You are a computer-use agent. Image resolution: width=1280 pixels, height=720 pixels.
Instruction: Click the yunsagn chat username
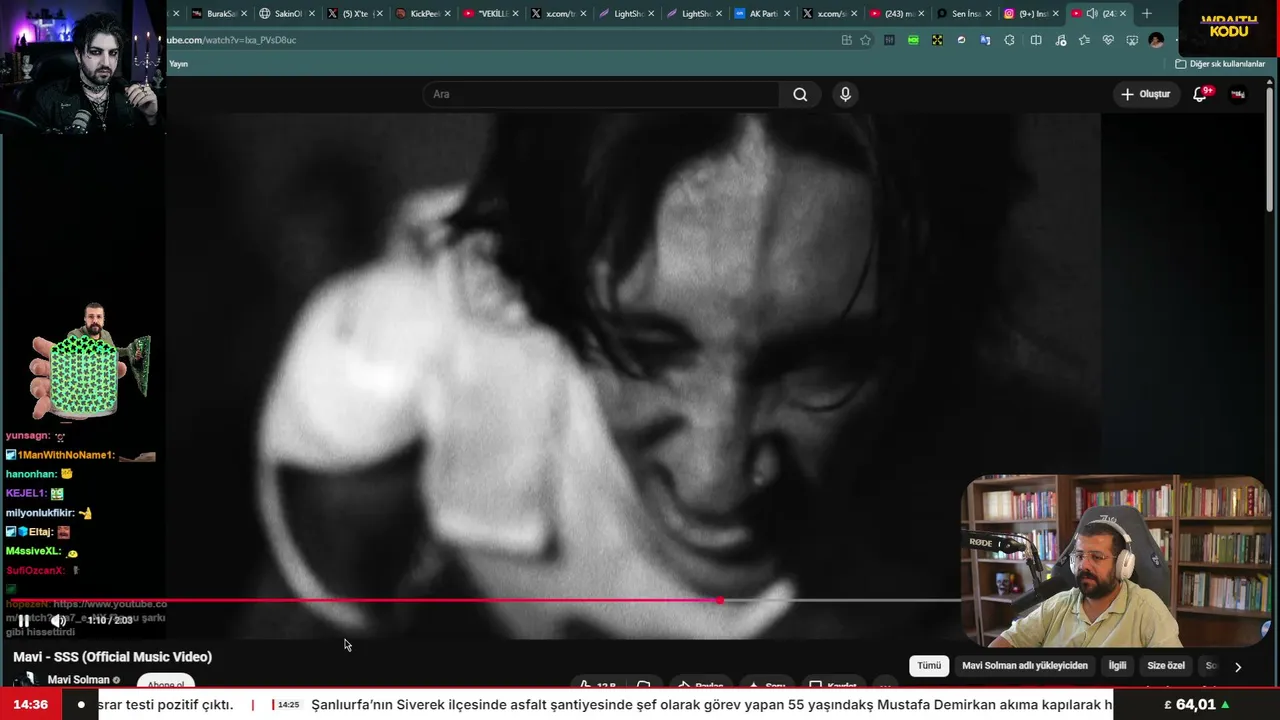pos(27,436)
